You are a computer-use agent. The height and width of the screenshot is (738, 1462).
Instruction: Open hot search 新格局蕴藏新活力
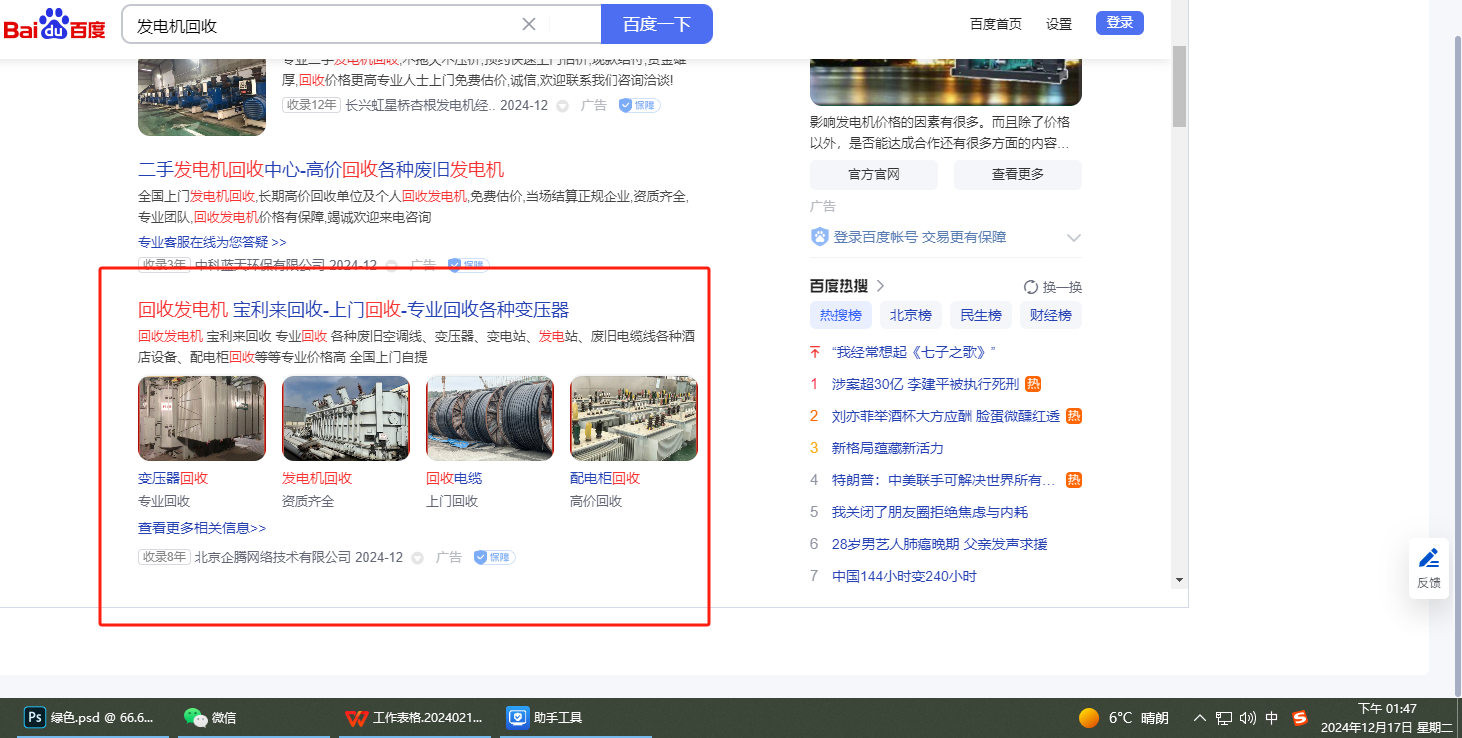(888, 448)
